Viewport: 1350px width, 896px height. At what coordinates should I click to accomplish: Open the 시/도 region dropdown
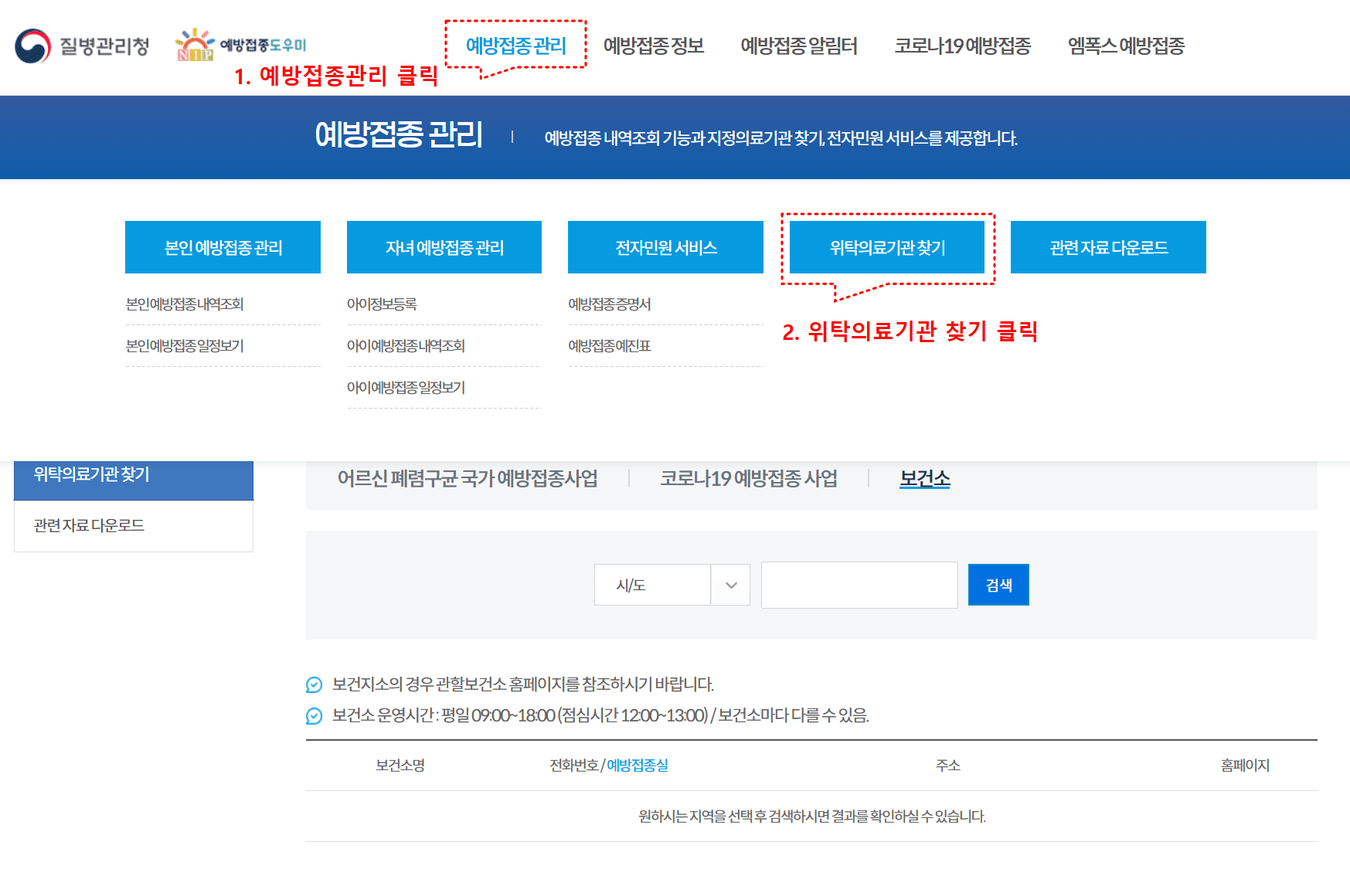(661, 585)
